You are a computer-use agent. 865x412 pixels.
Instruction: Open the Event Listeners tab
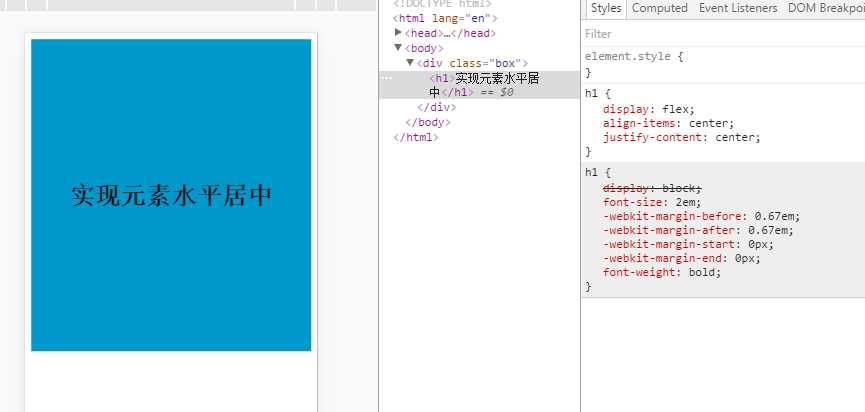pos(738,8)
